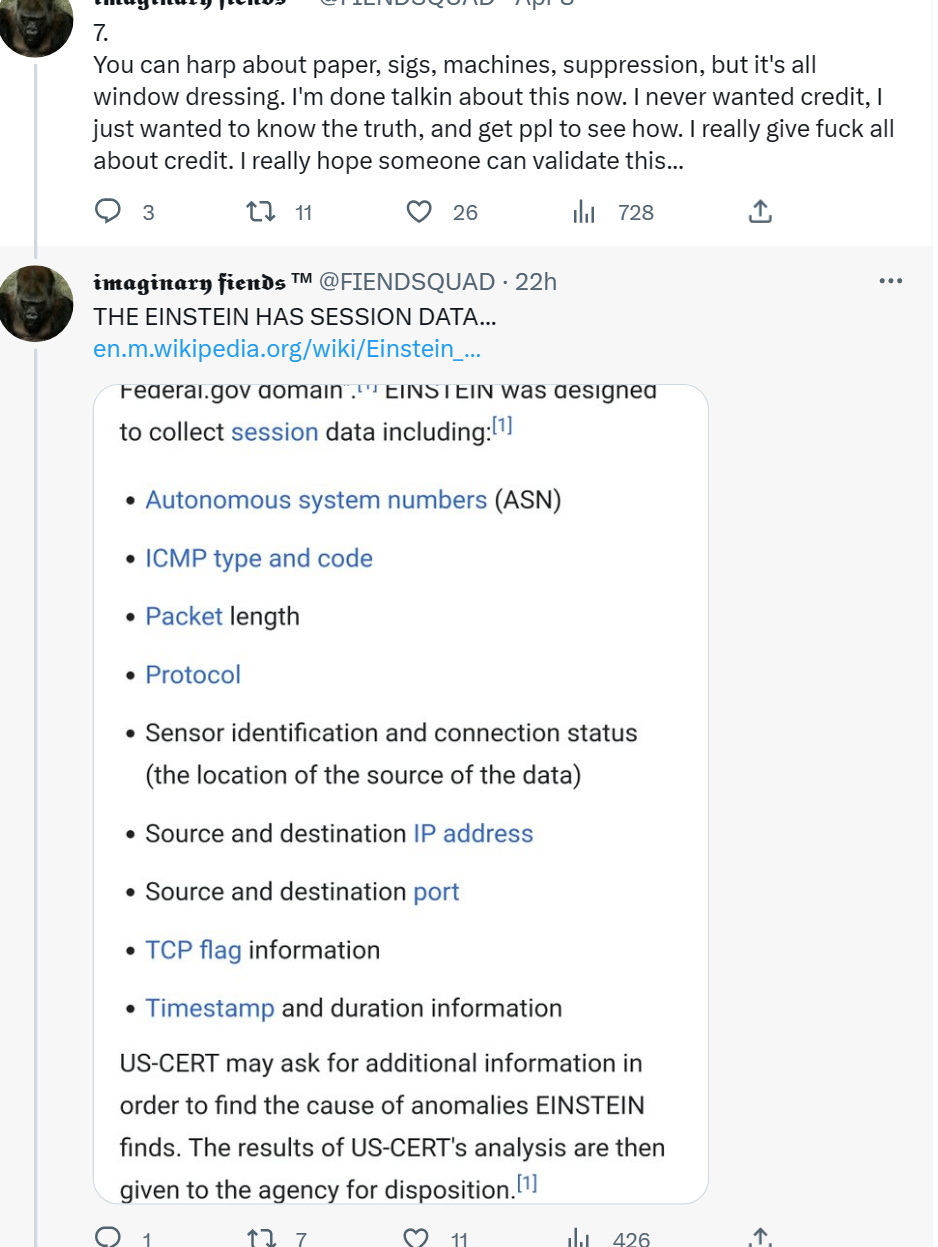This screenshot has width=938, height=1247.
Task: Reply to the EINSTEIN session data tweet
Action: click(x=107, y=1238)
